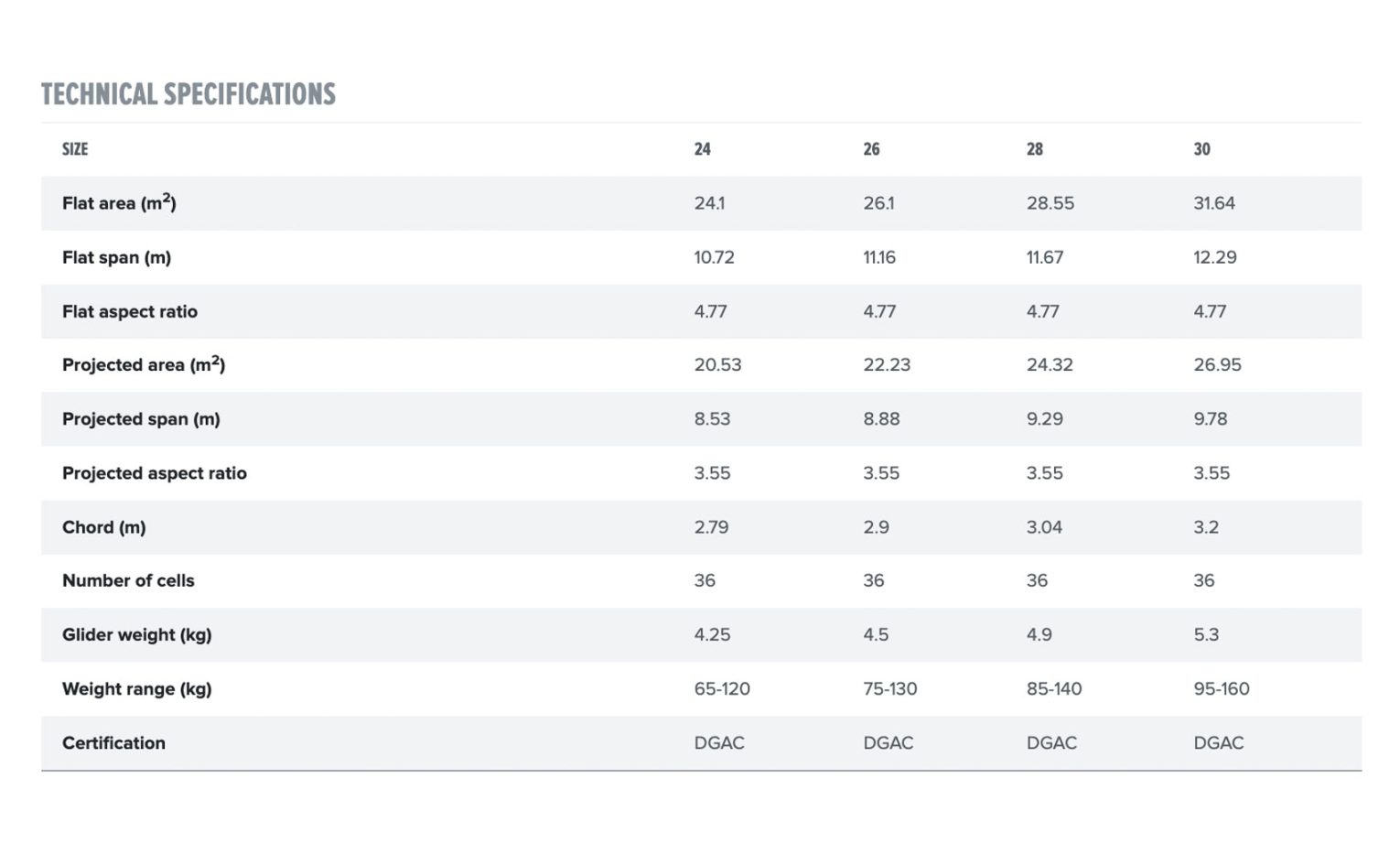Click the Projected area (m²) row label
1400x865 pixels.
pyautogui.click(x=144, y=364)
